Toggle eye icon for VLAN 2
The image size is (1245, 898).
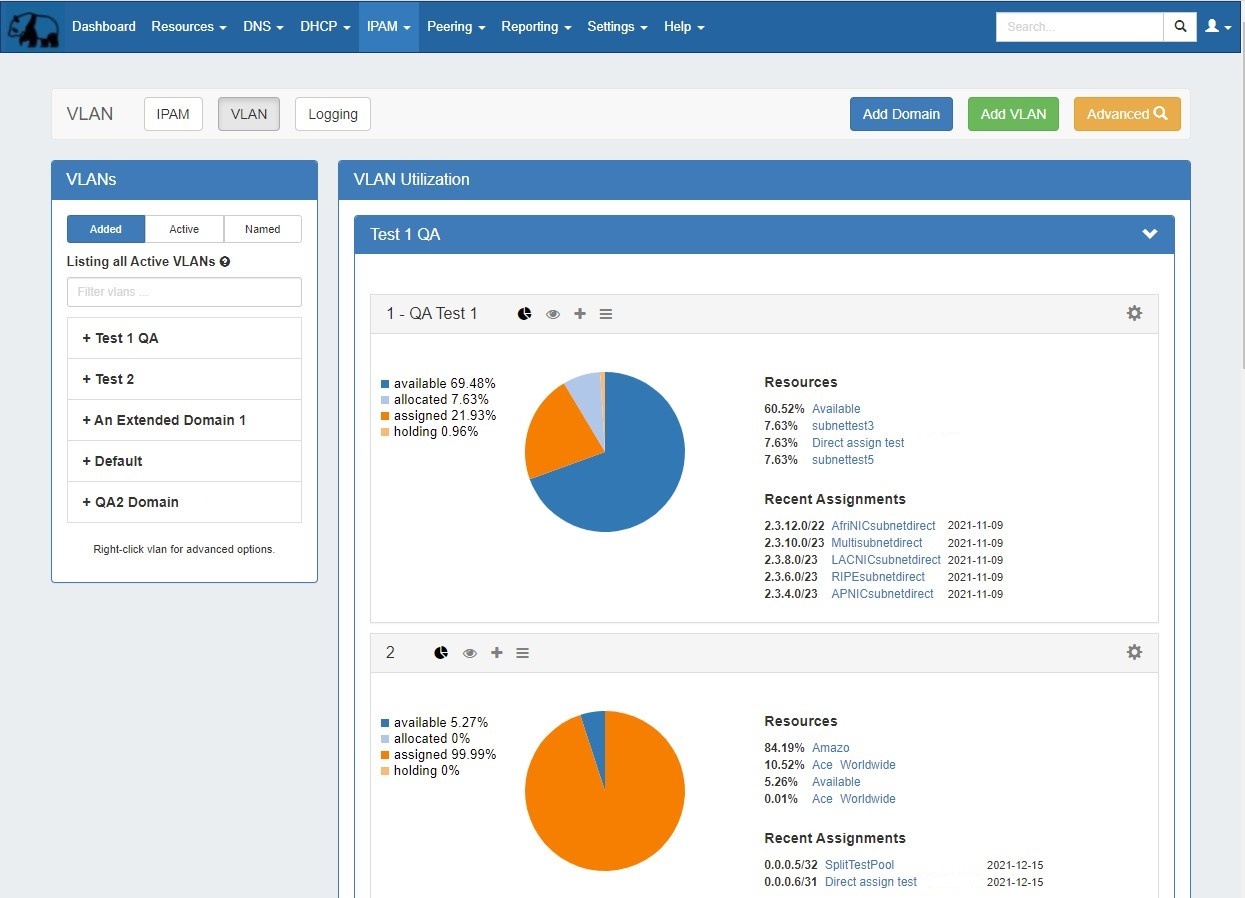pos(470,653)
